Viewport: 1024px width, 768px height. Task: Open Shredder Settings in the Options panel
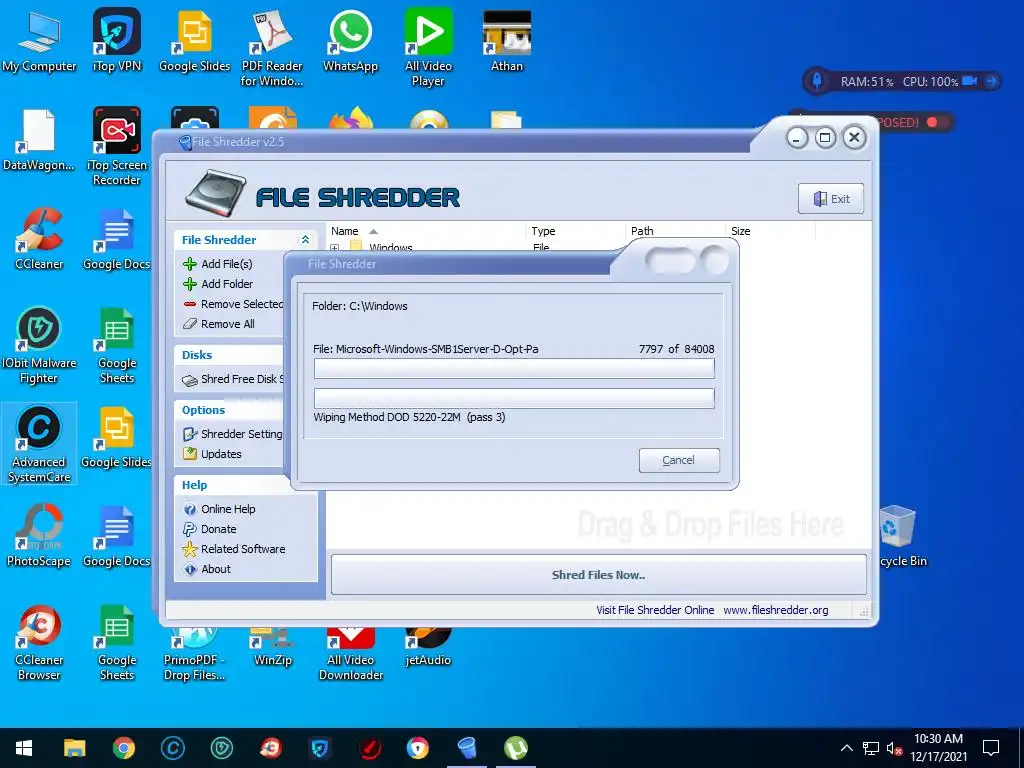(x=233, y=434)
